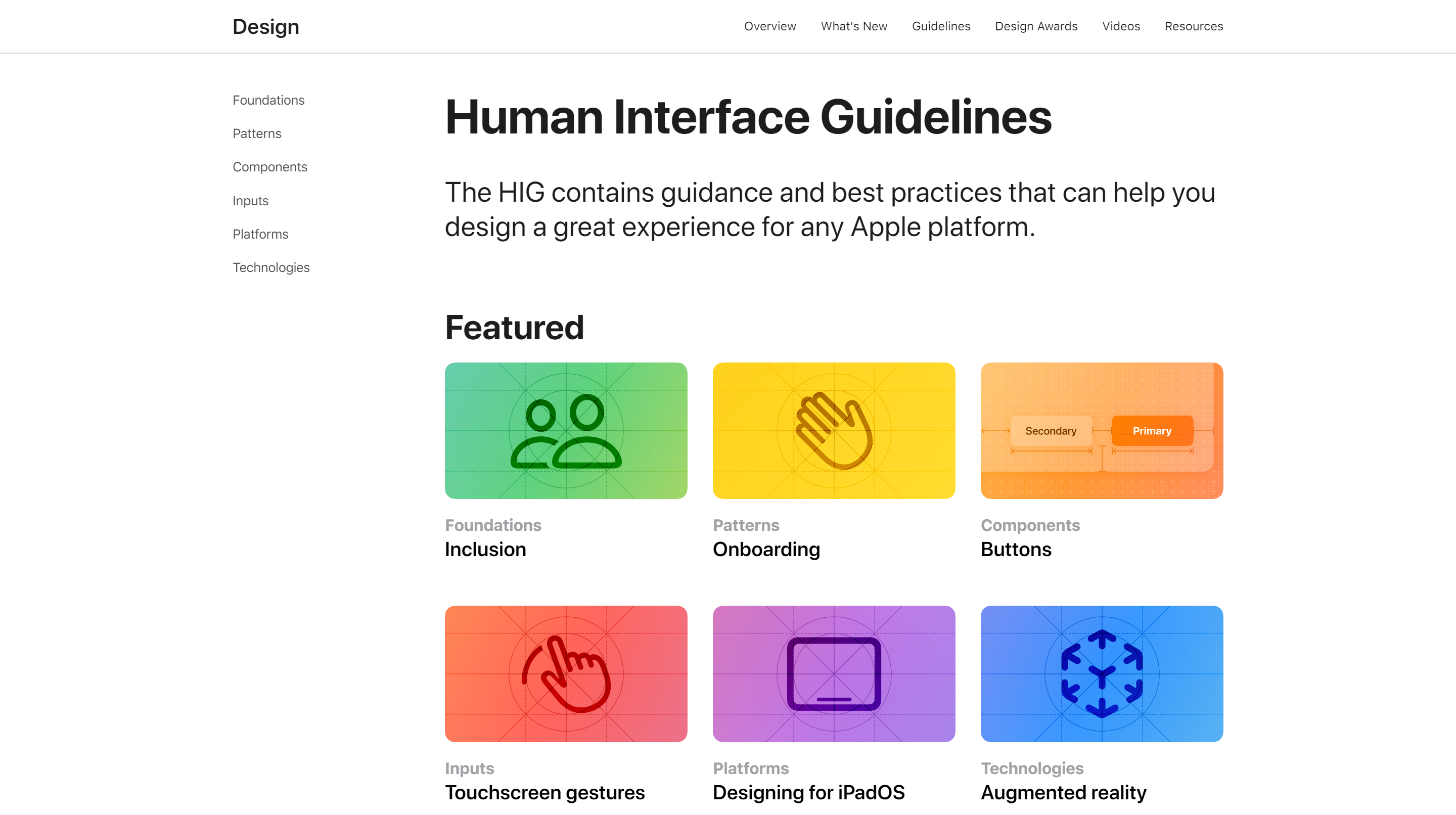1456x815 pixels.
Task: Click the waving hand Onboarding icon
Action: [x=834, y=431]
